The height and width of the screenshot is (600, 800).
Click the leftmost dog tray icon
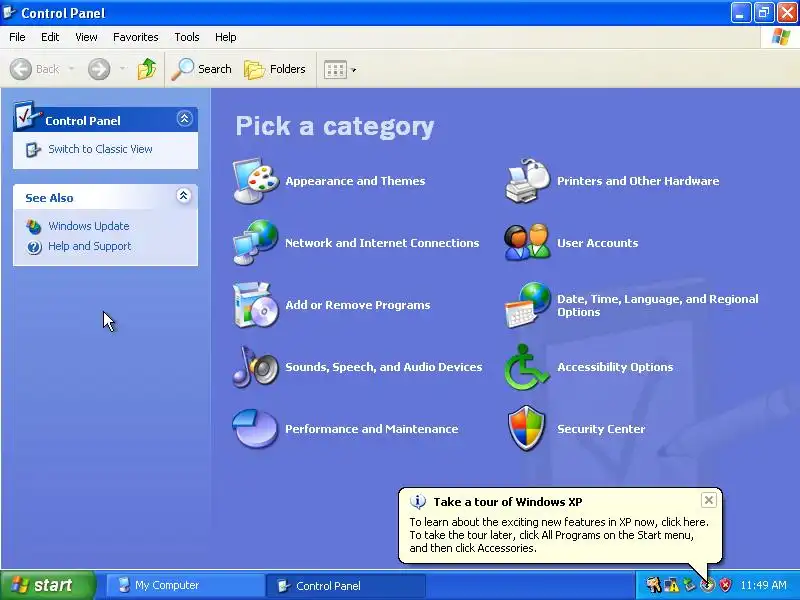pyautogui.click(x=654, y=585)
